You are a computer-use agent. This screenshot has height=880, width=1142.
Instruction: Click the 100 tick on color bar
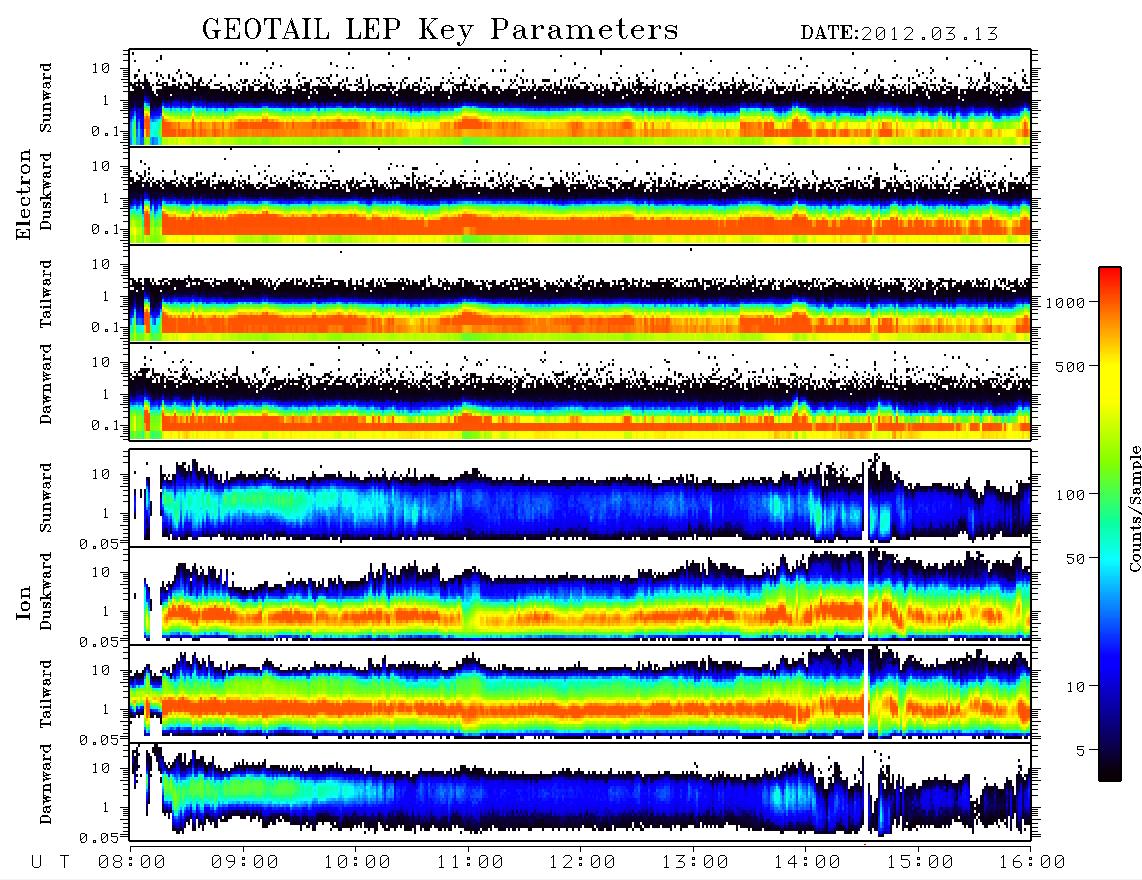pos(1070,495)
